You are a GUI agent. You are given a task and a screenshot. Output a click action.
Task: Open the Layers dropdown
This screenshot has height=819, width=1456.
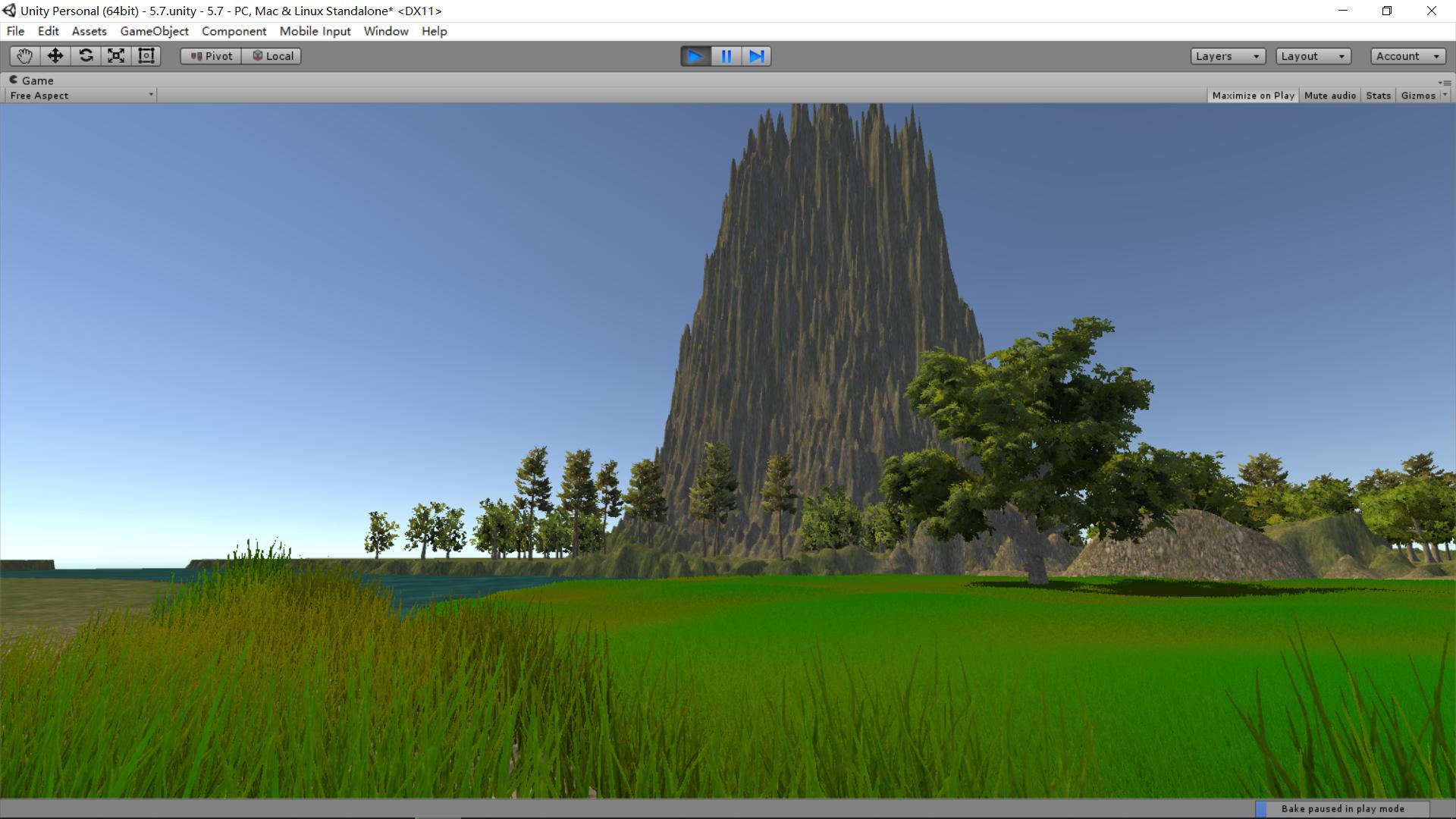click(x=1227, y=56)
